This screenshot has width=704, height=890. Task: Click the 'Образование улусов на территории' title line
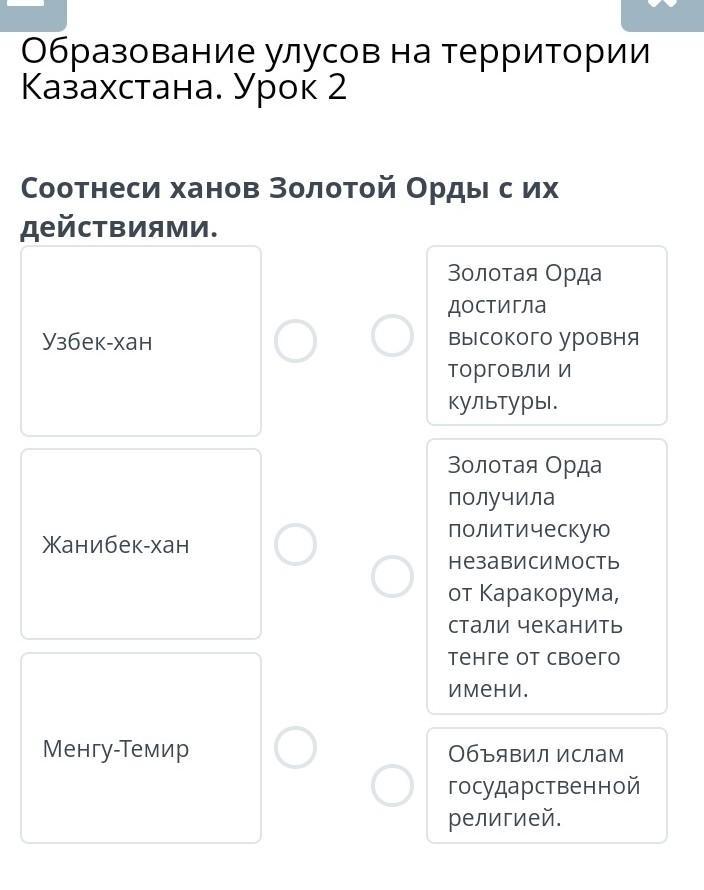point(335,51)
